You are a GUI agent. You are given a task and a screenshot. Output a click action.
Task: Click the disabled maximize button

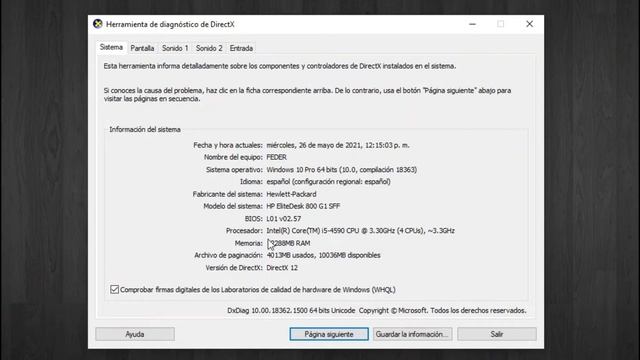(500, 24)
